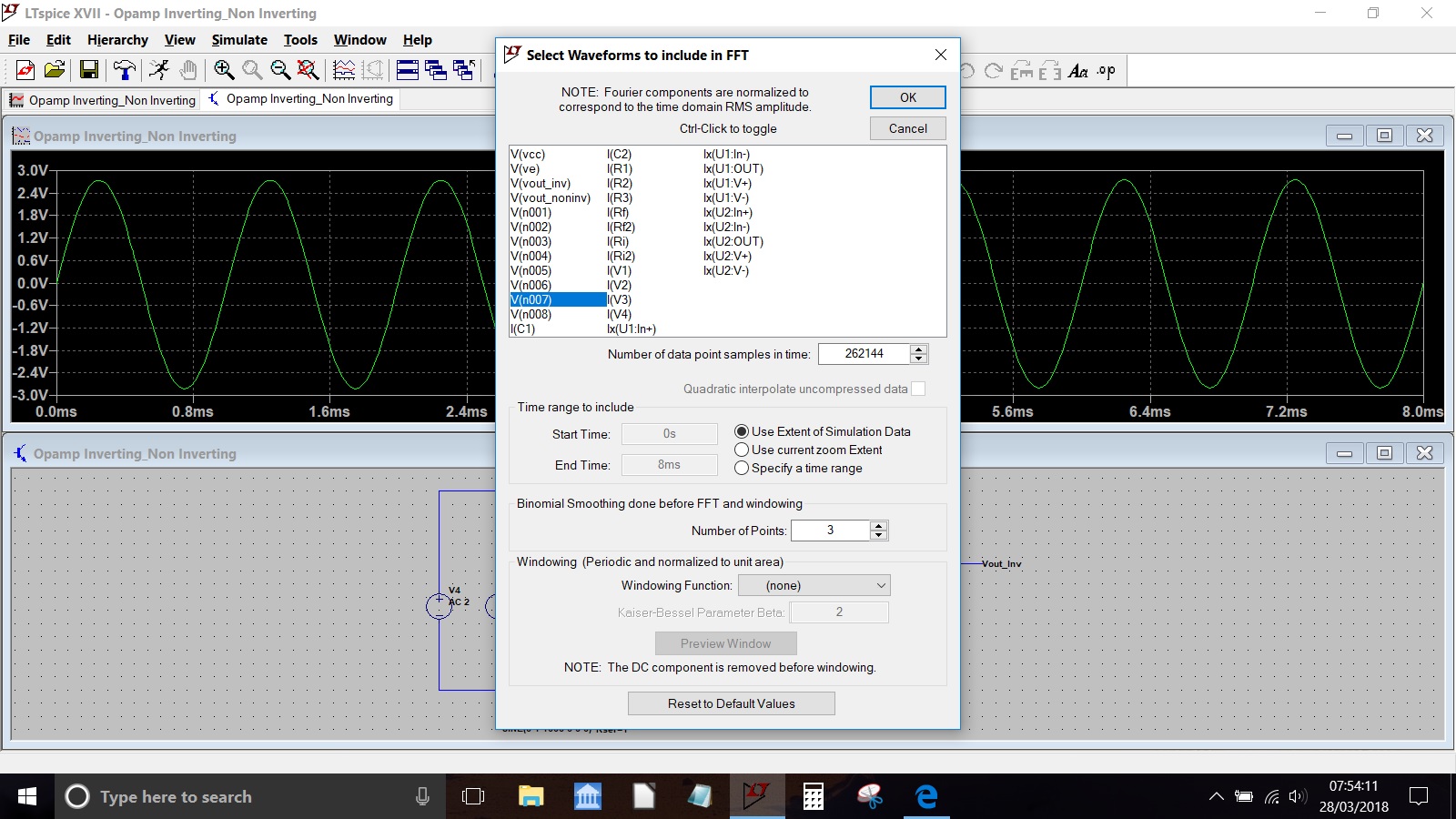The image size is (1456, 819).
Task: Click the Preview Window button
Action: click(x=726, y=643)
